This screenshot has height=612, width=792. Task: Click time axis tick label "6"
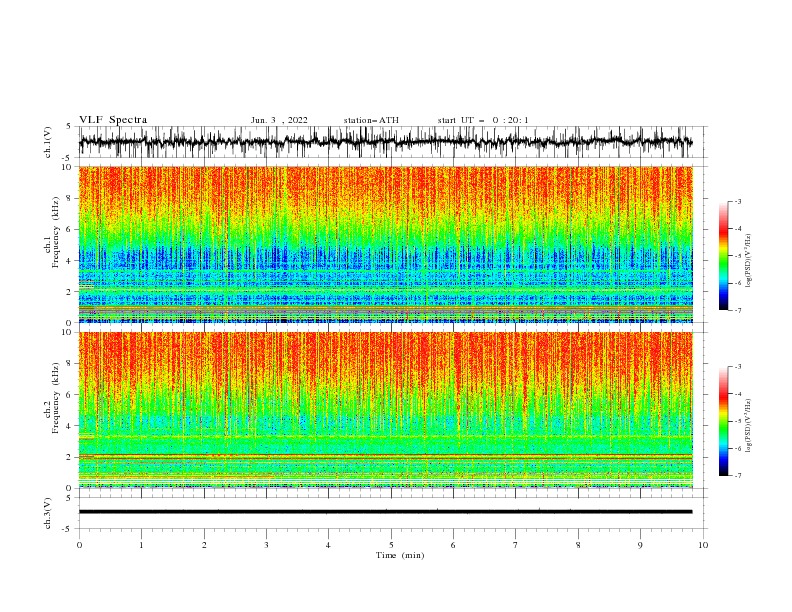pos(453,545)
